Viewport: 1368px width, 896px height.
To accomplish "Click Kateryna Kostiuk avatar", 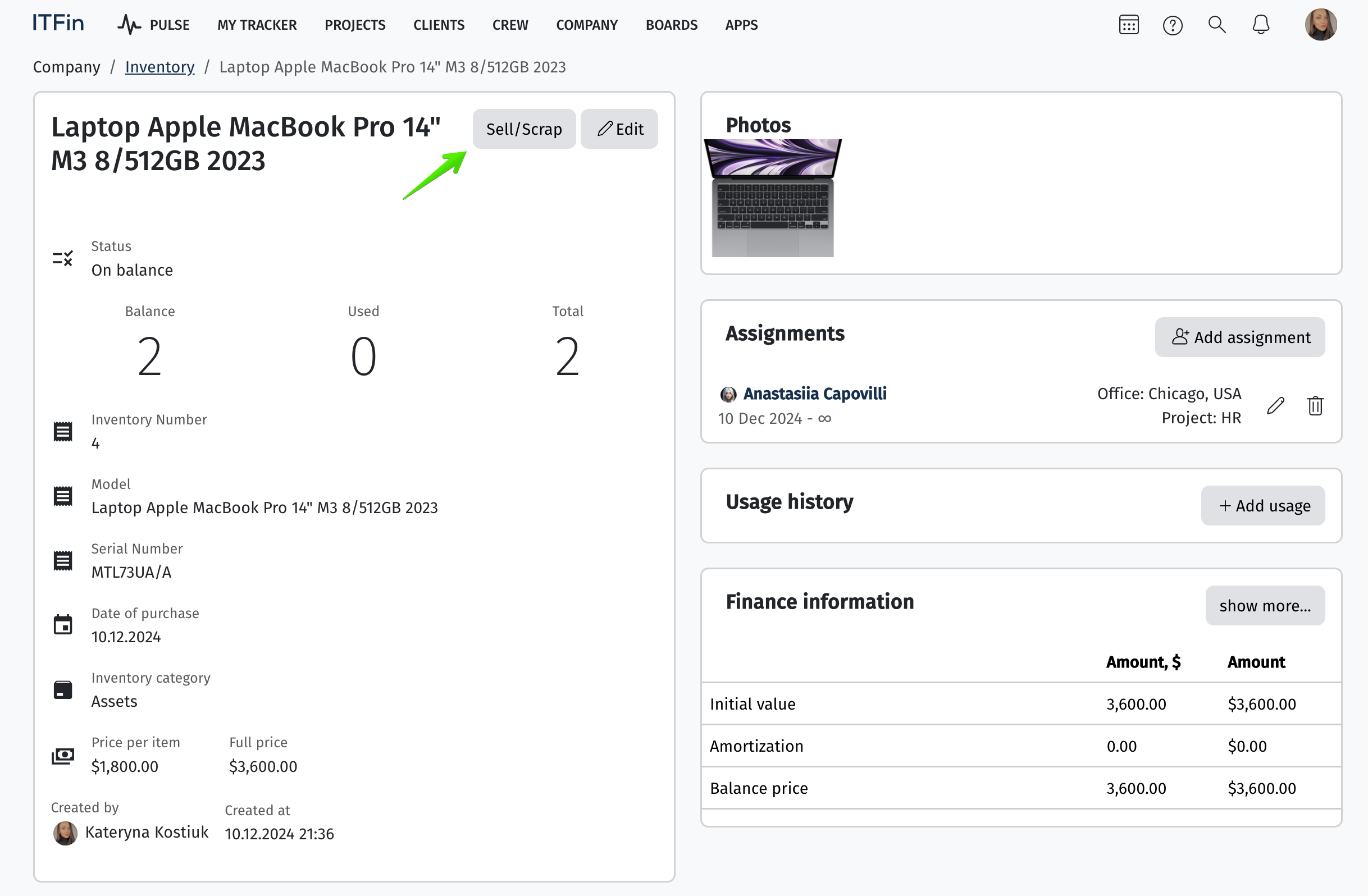I will 65,833.
